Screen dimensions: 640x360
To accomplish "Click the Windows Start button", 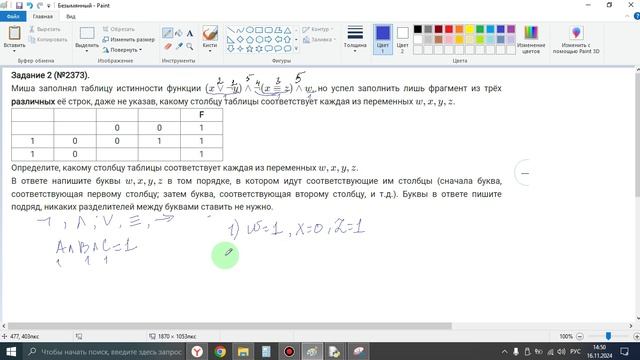I will 11,351.
